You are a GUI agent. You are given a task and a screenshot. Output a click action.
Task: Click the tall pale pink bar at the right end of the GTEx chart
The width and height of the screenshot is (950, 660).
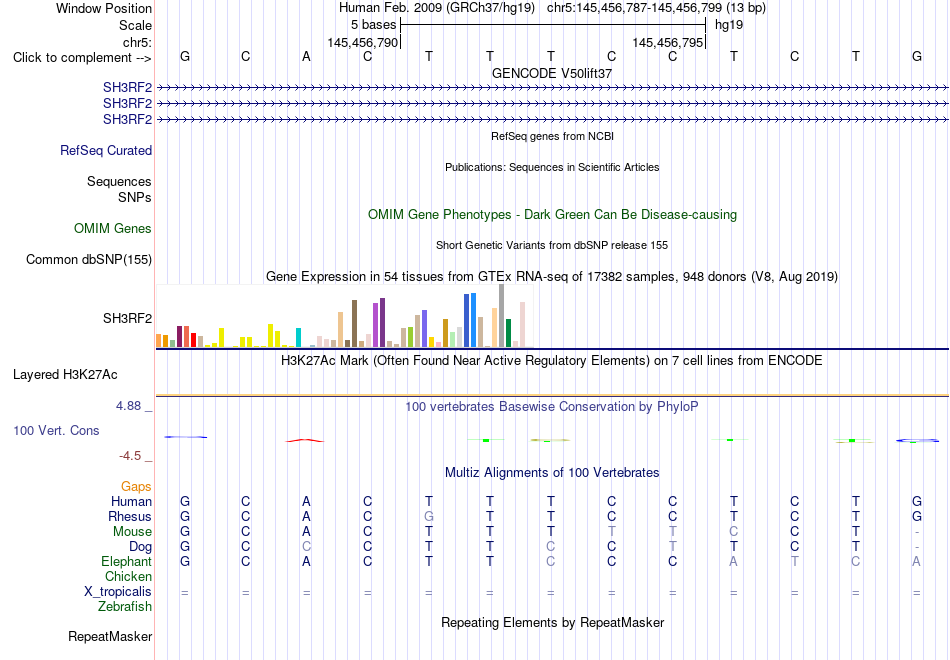point(522,325)
